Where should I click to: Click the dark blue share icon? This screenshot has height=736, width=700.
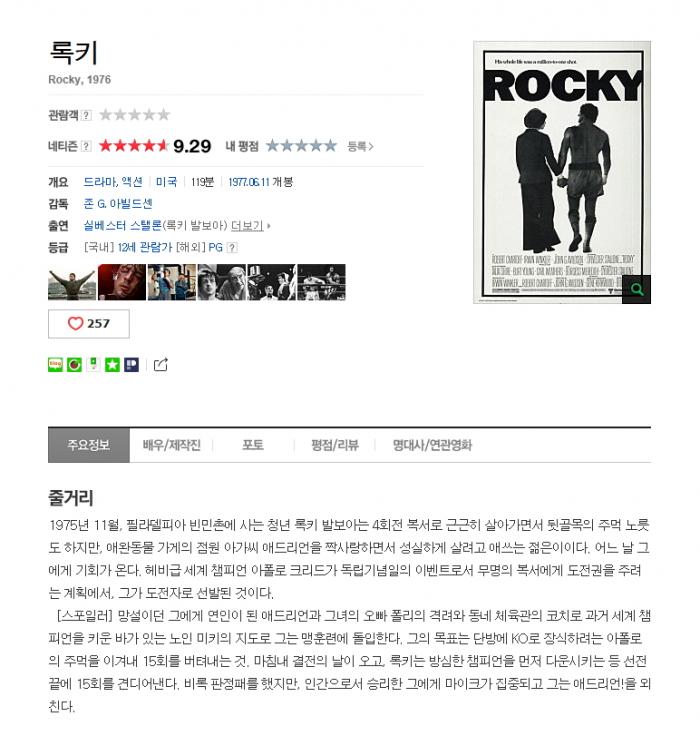(131, 365)
